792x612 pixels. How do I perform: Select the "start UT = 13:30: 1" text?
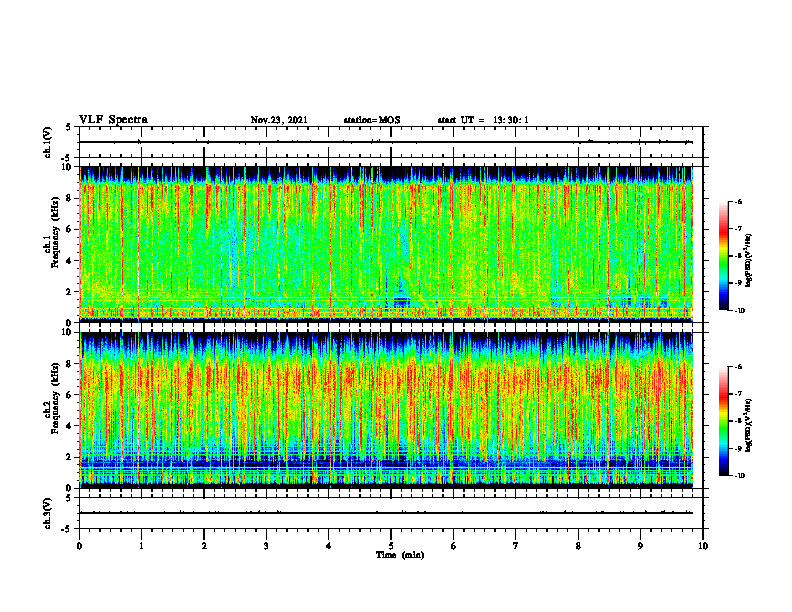click(x=483, y=120)
